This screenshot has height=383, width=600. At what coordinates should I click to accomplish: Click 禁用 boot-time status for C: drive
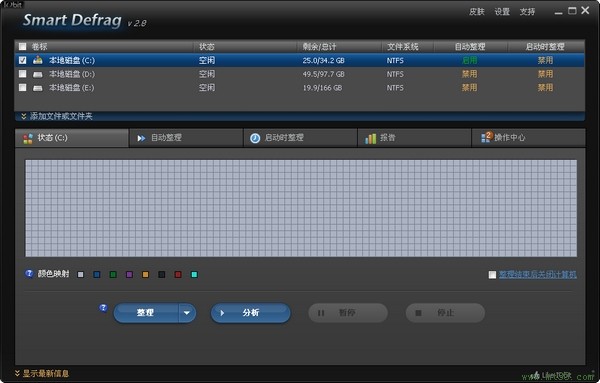click(x=545, y=60)
